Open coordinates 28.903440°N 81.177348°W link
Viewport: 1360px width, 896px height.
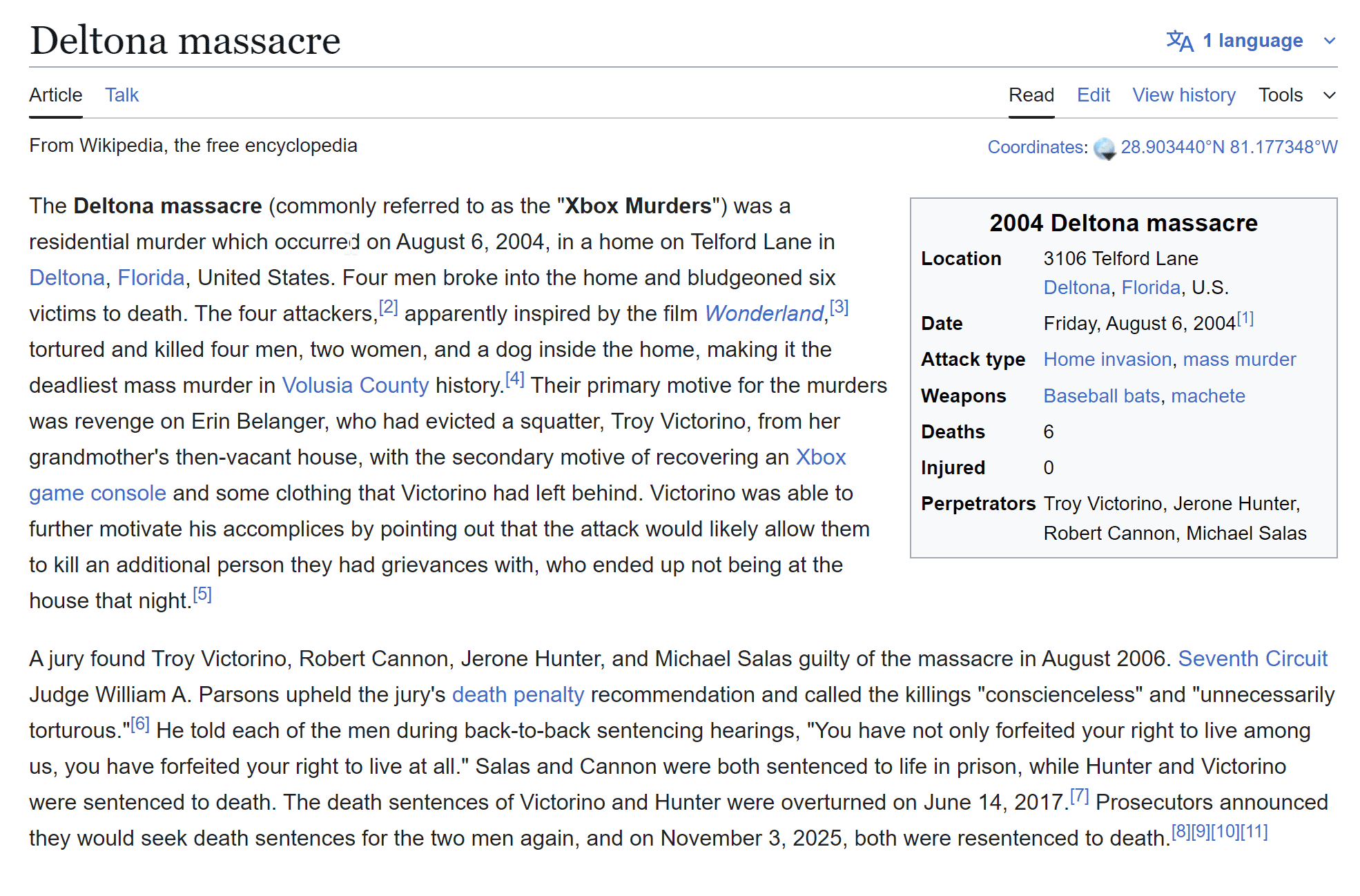point(1229,148)
